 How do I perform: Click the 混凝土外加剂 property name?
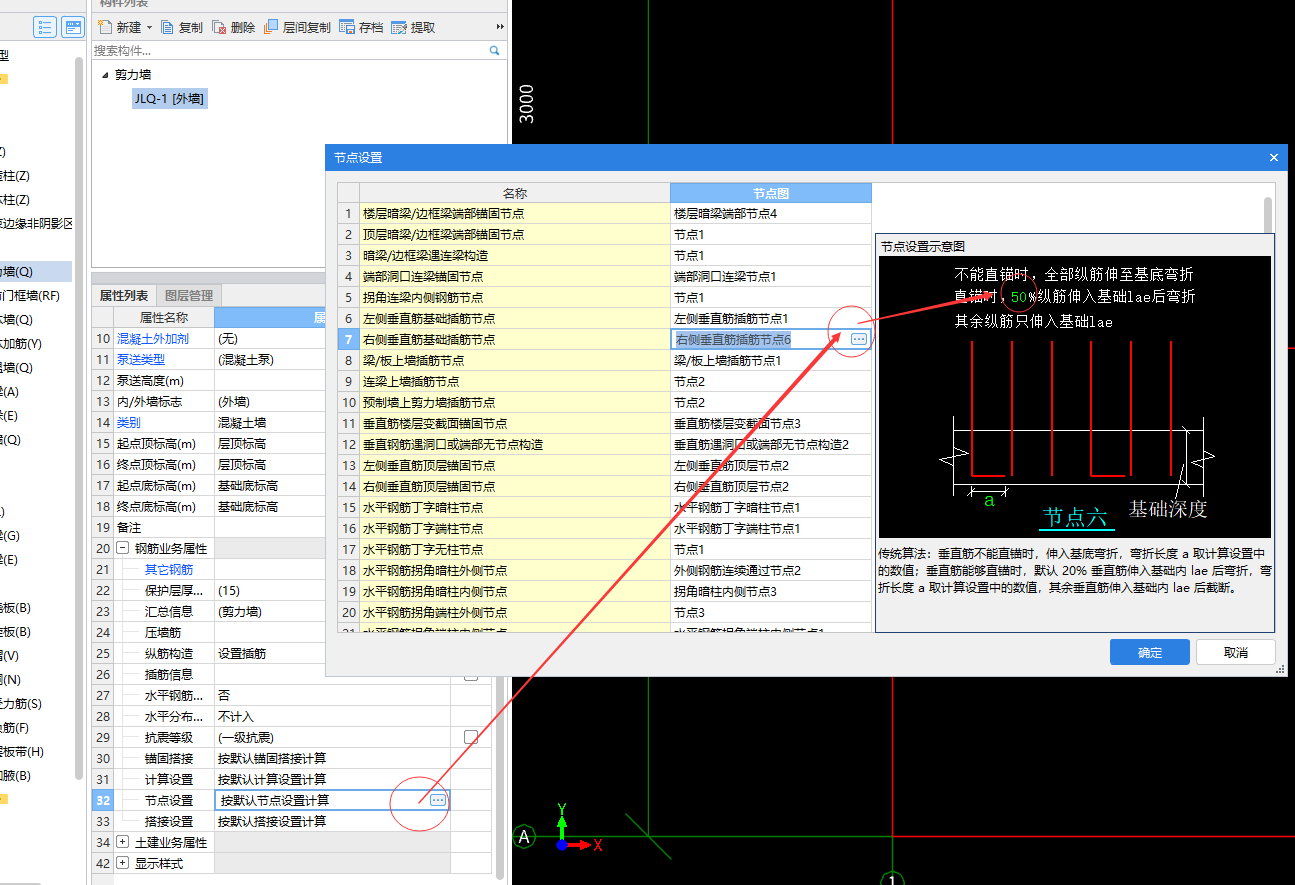tap(153, 338)
